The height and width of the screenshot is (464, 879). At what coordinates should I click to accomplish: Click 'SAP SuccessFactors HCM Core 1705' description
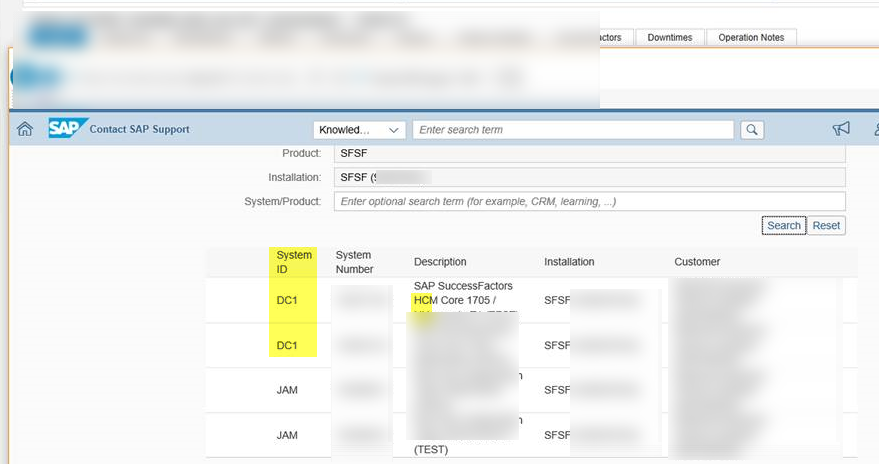pyautogui.click(x=463, y=293)
